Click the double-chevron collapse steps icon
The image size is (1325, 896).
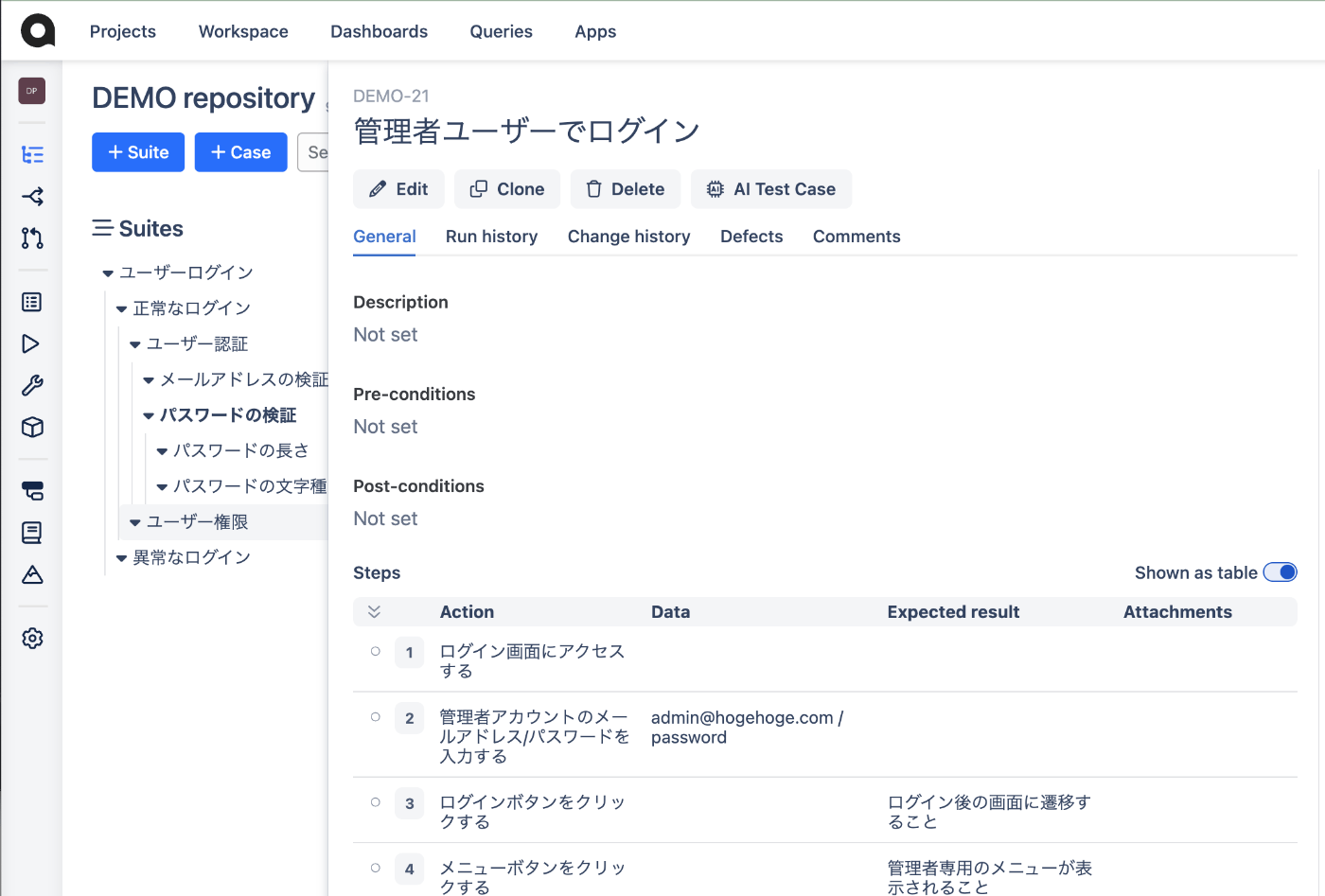[374, 612]
